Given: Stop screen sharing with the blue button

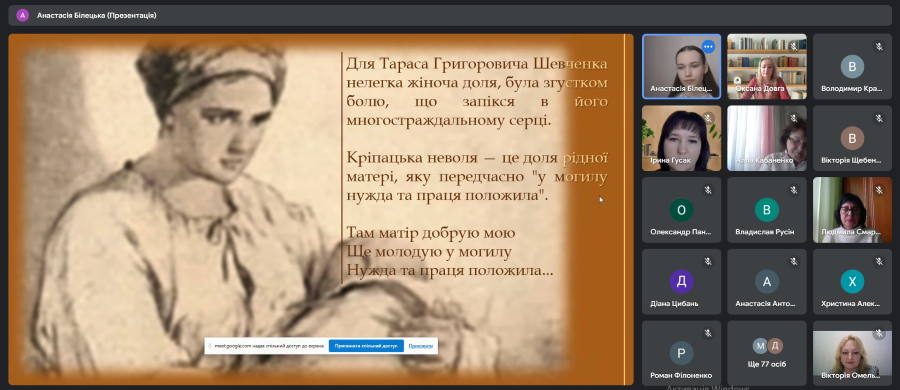Looking at the screenshot, I should [366, 346].
